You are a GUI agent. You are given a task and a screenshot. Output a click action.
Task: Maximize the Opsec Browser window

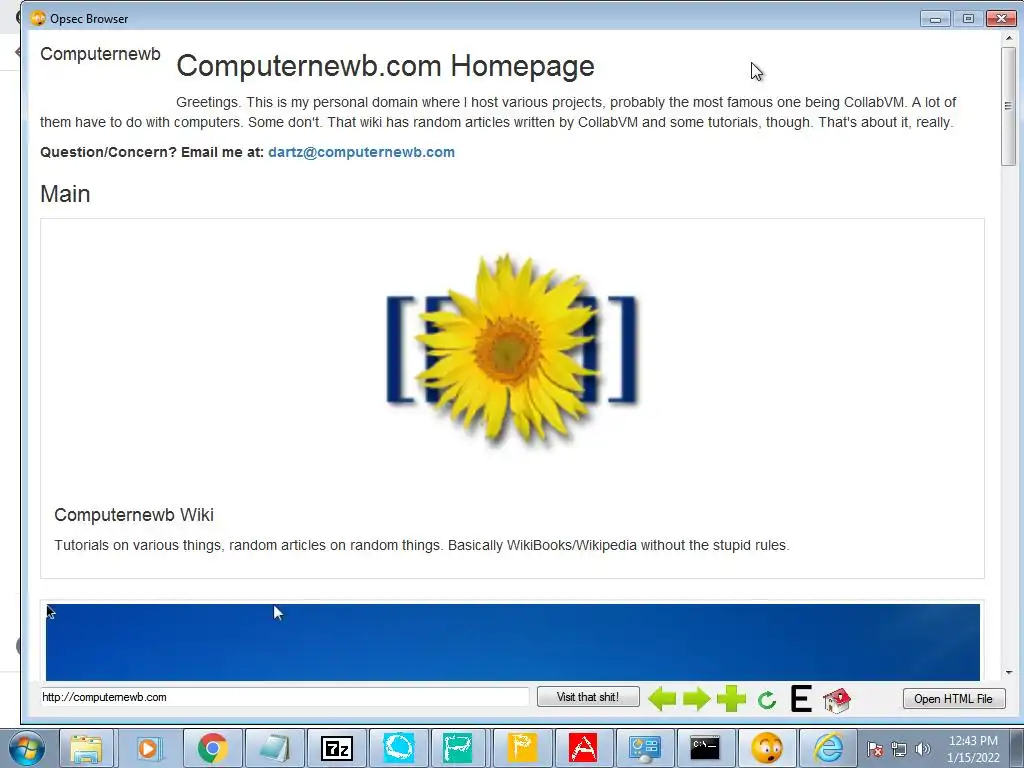click(x=968, y=18)
